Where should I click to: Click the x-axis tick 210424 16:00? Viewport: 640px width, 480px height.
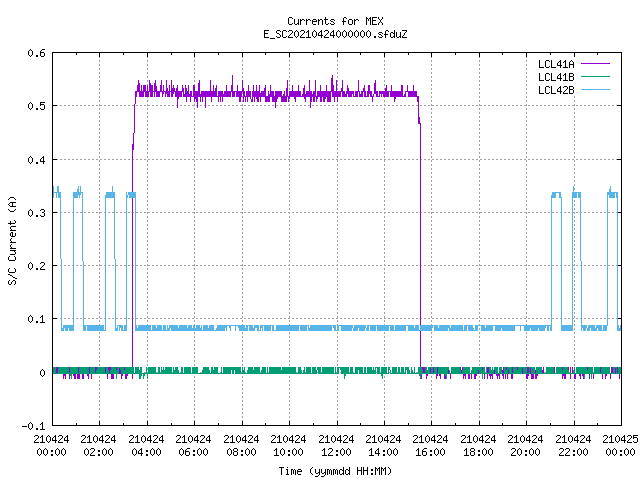(430, 446)
